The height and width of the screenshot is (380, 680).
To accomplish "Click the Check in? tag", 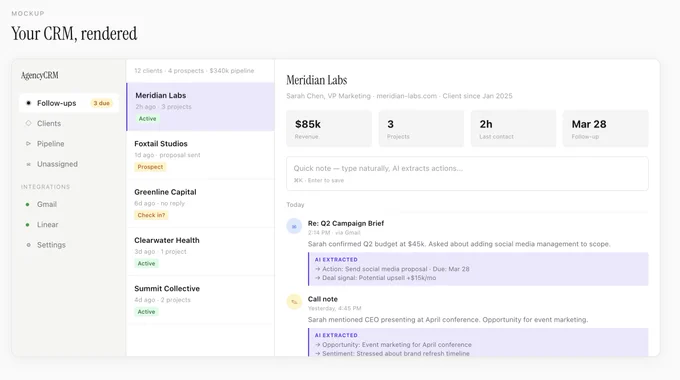I will 151,215.
